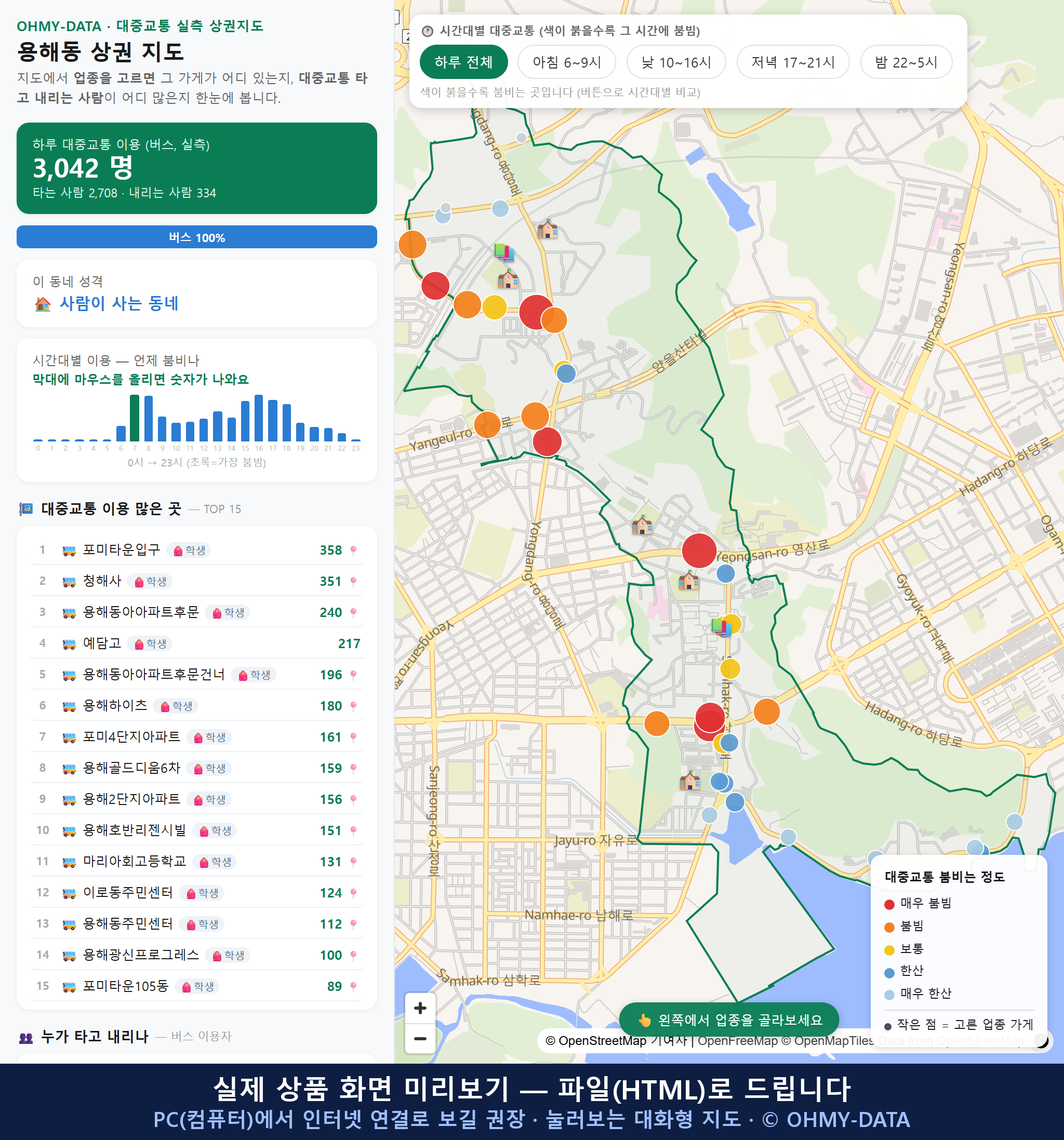The height and width of the screenshot is (1140, 1064).
Task: Click the 사람이 사는 동네 heading
Action: point(119,303)
